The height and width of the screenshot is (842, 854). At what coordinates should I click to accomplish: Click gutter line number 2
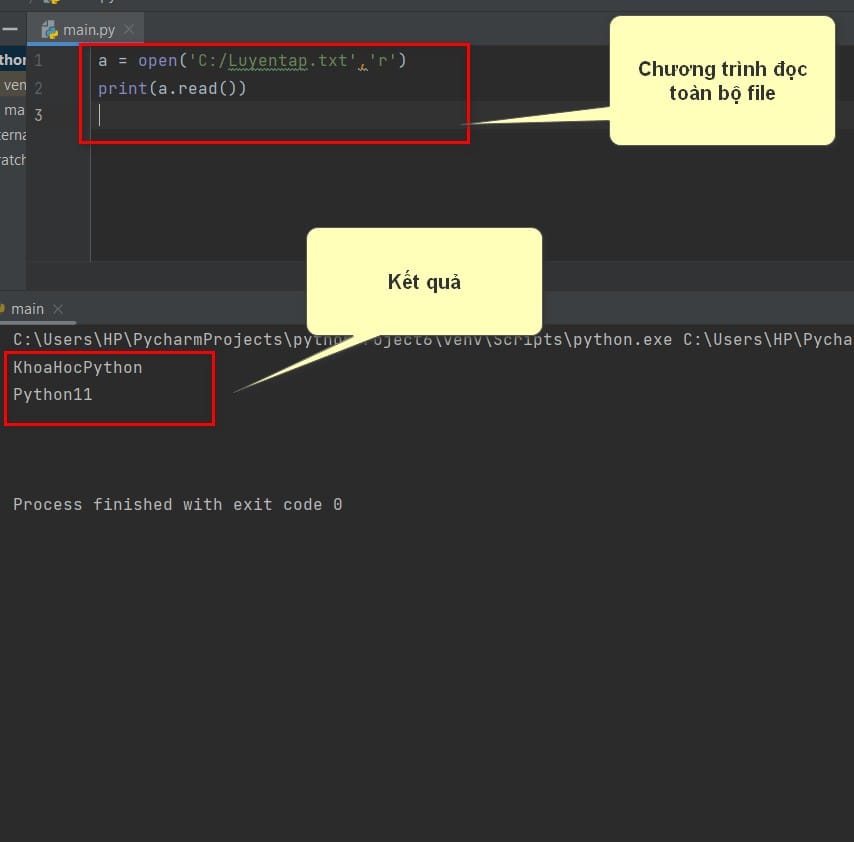(38, 88)
